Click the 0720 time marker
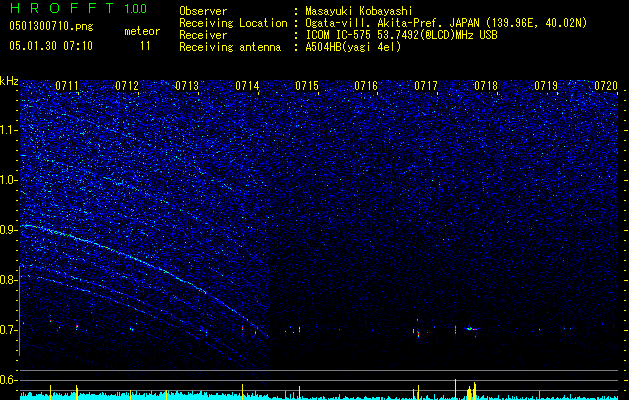This screenshot has height=400, width=629. point(606,86)
